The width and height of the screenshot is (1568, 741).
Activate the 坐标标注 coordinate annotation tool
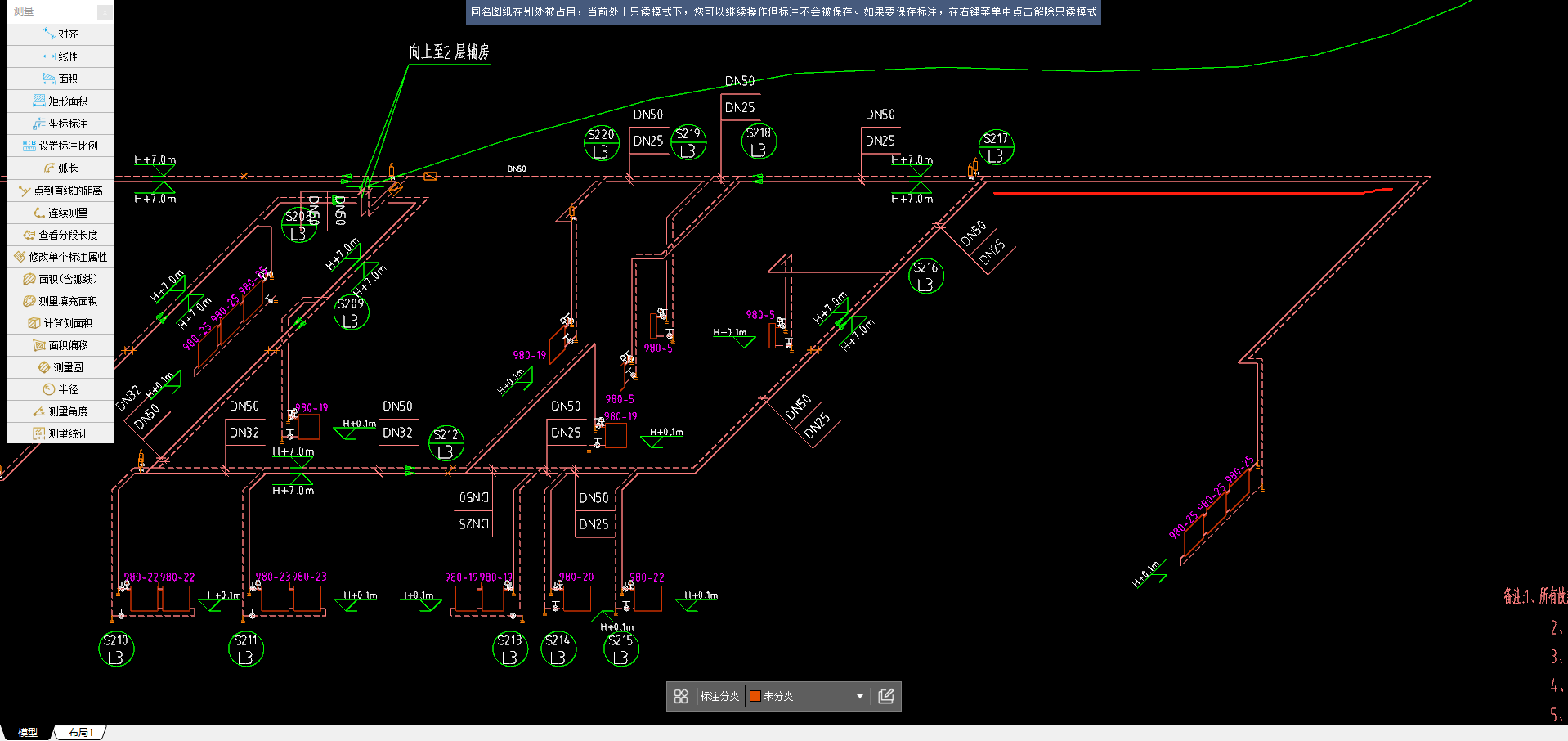[60, 123]
